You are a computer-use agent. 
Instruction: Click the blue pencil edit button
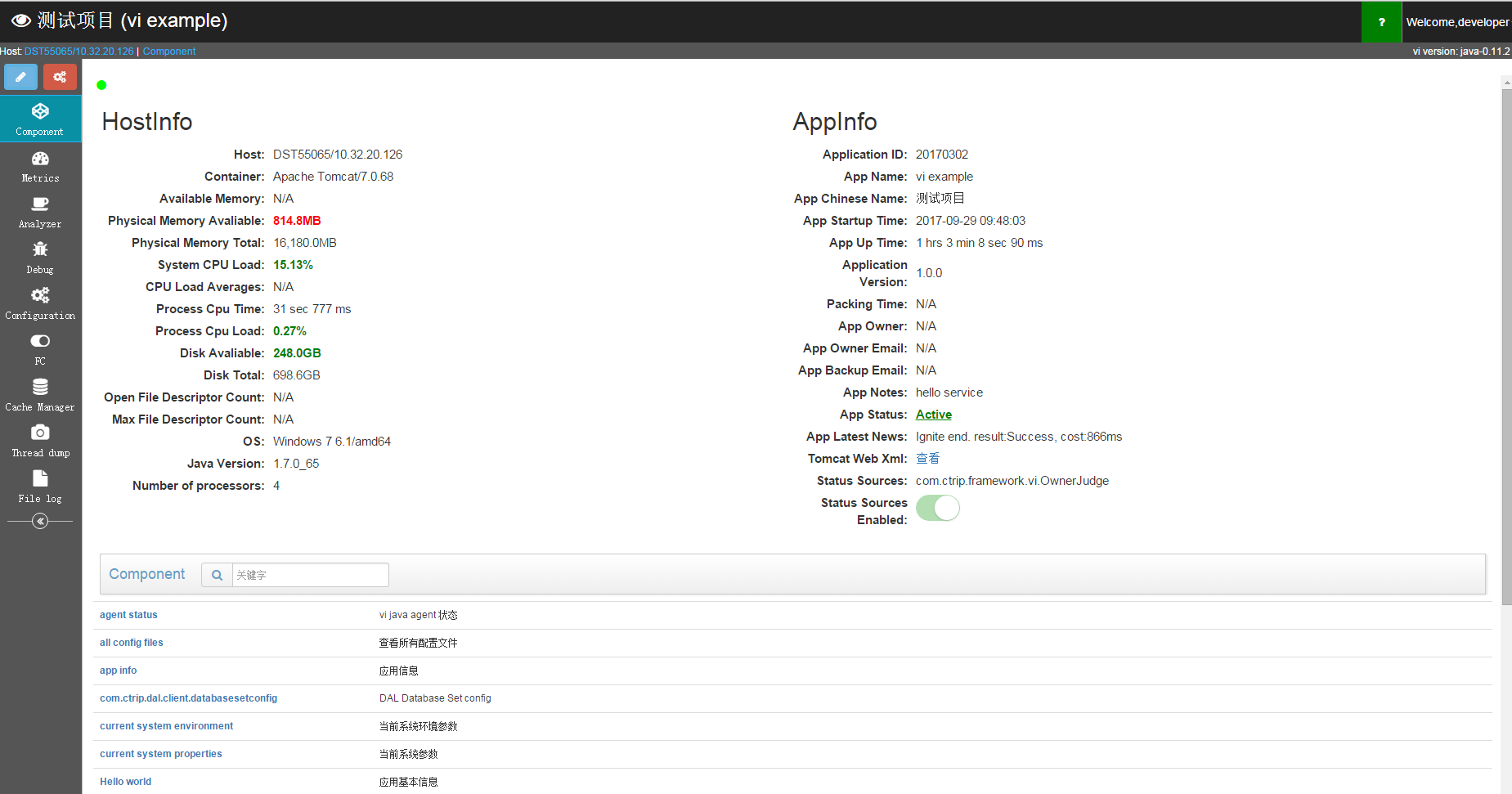click(20, 77)
